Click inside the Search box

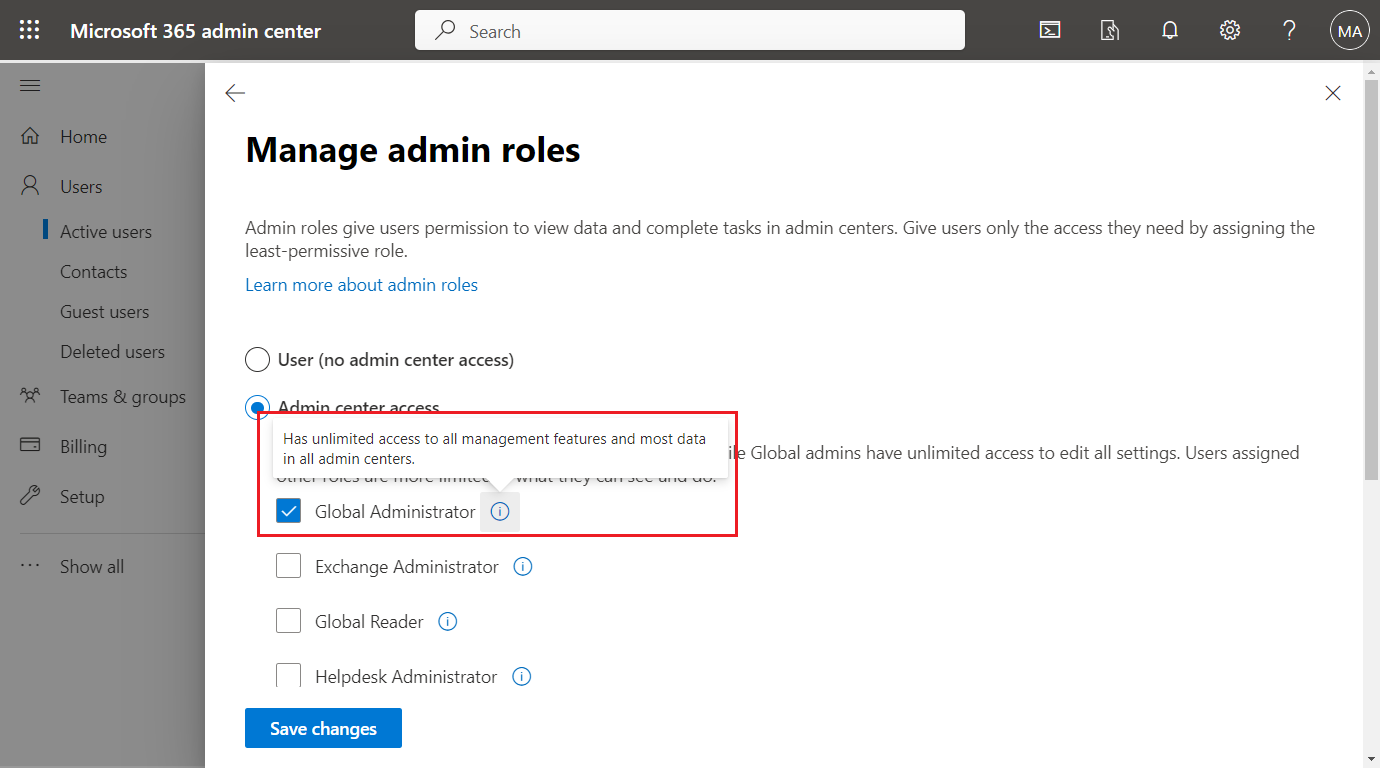(x=689, y=30)
